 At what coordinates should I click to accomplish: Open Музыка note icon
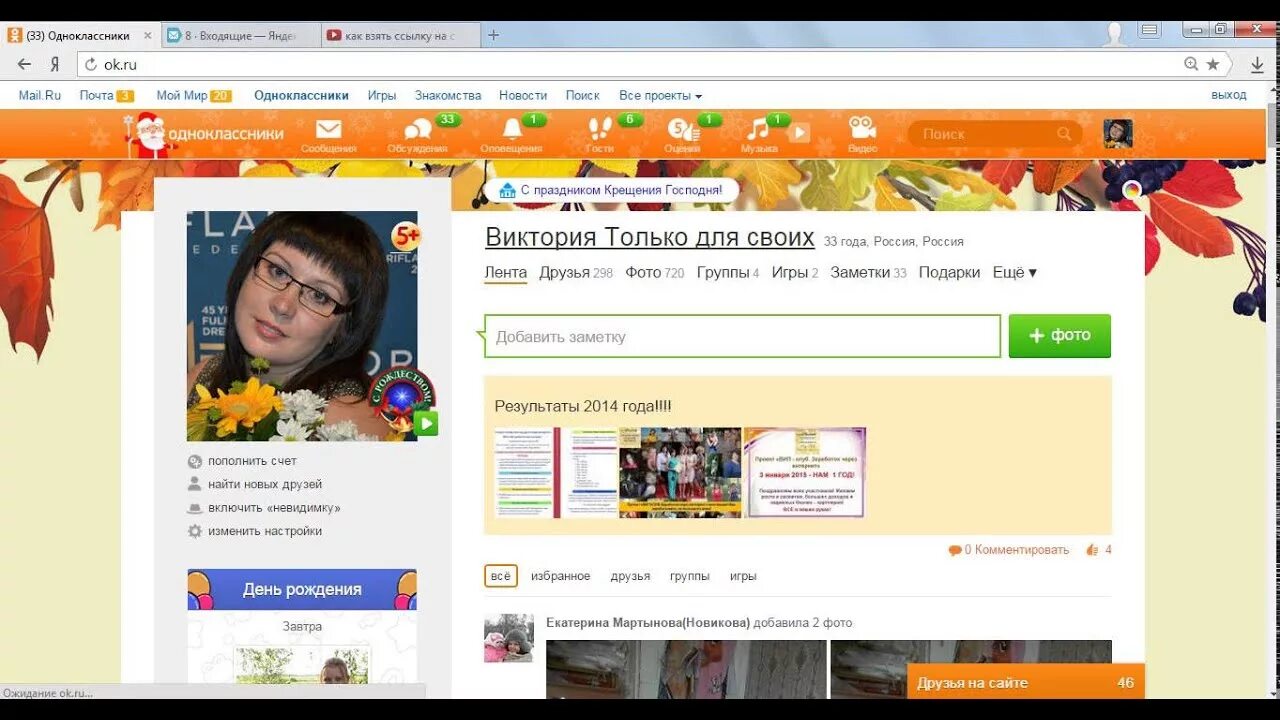tap(759, 129)
